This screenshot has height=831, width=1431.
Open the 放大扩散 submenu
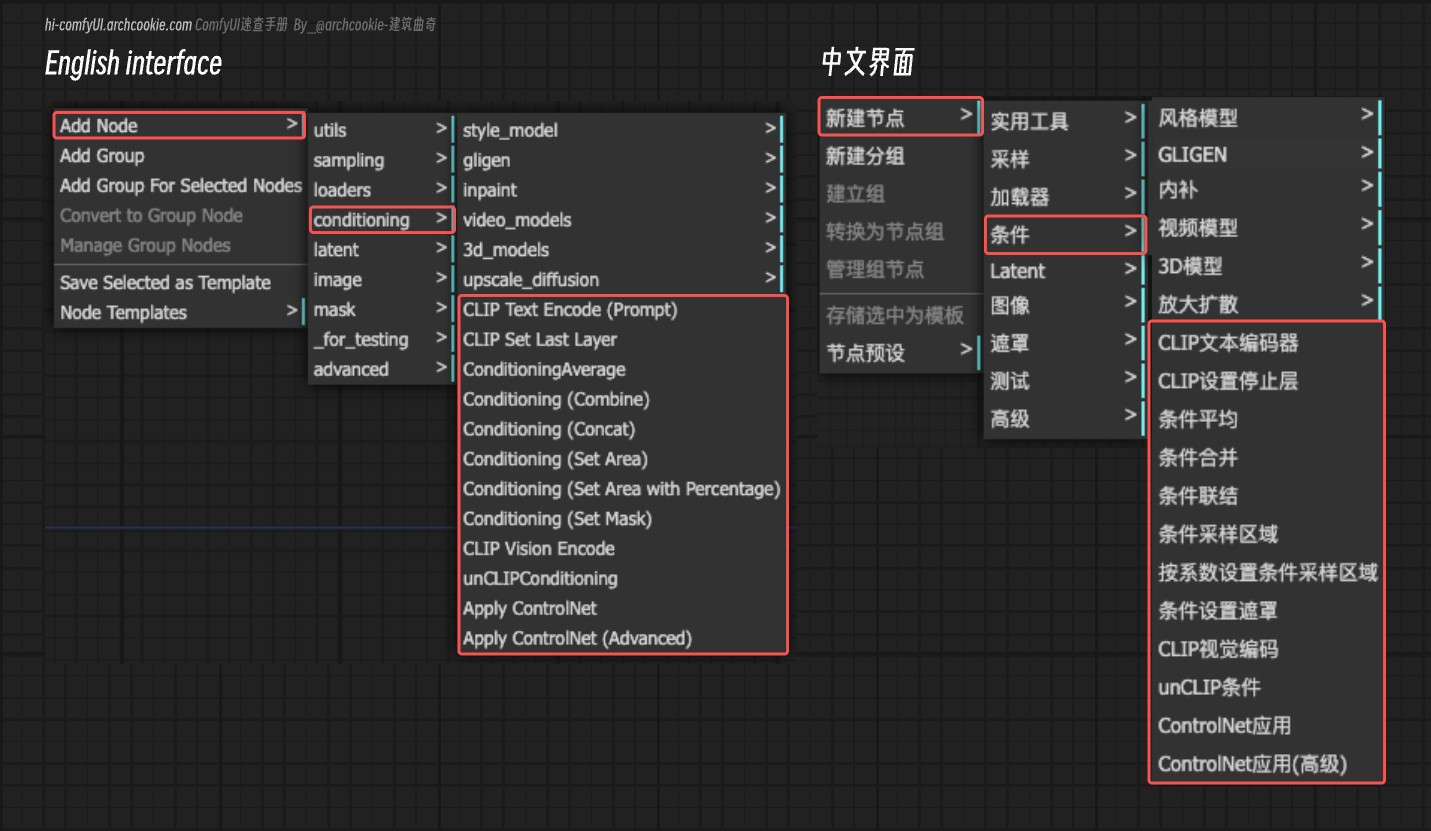(x=1267, y=304)
